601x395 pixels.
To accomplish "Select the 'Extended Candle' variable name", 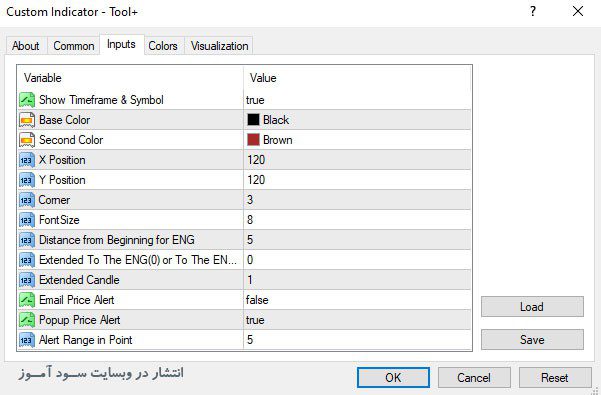I will tap(79, 280).
